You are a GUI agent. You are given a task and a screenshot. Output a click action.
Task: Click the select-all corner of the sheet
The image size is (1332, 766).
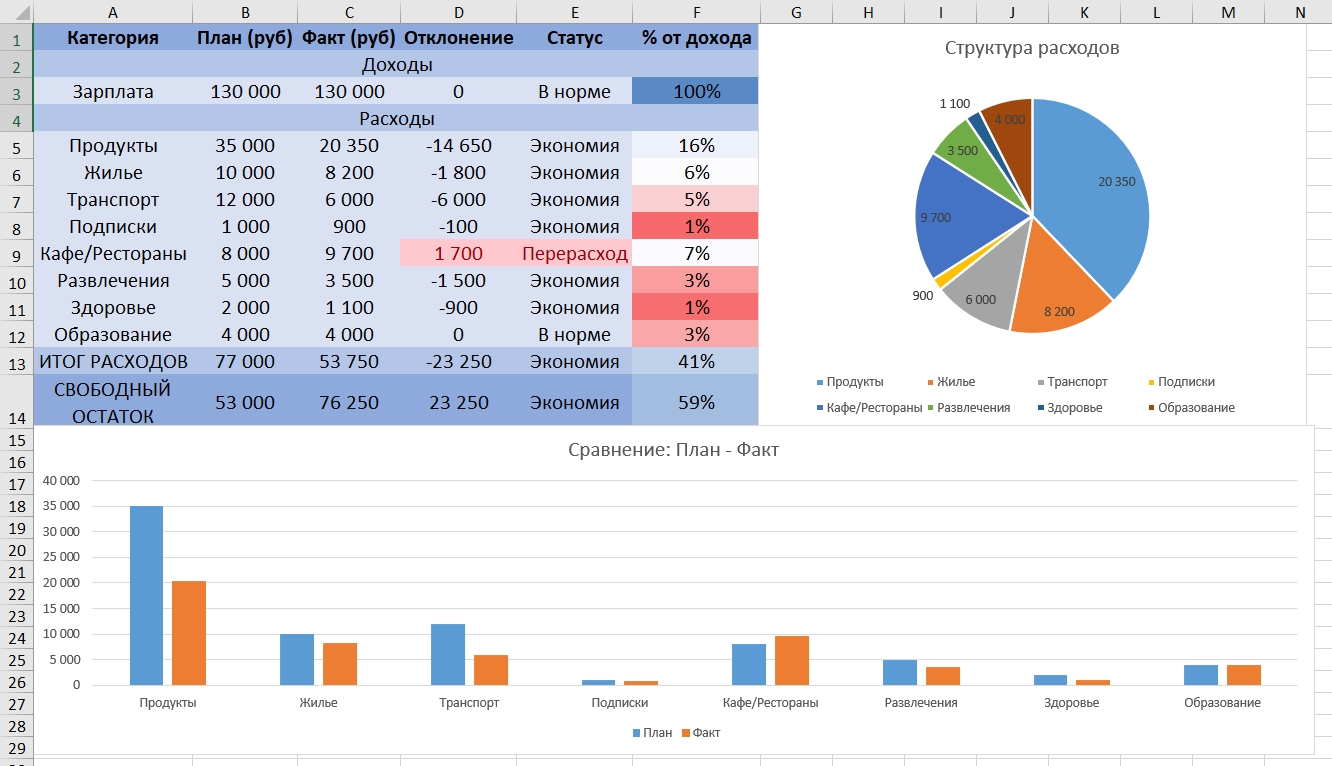point(16,11)
